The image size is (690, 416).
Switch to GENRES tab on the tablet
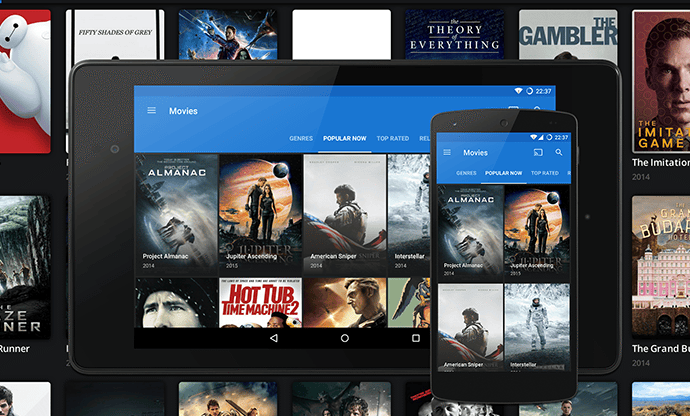pyautogui.click(x=301, y=138)
